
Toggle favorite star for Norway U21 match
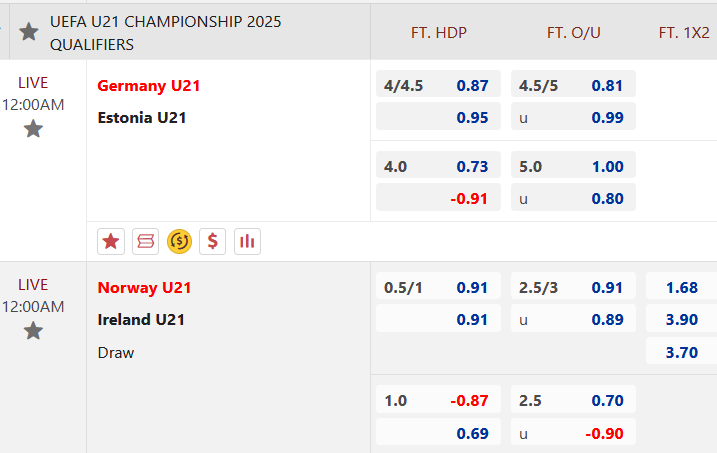[x=33, y=331]
